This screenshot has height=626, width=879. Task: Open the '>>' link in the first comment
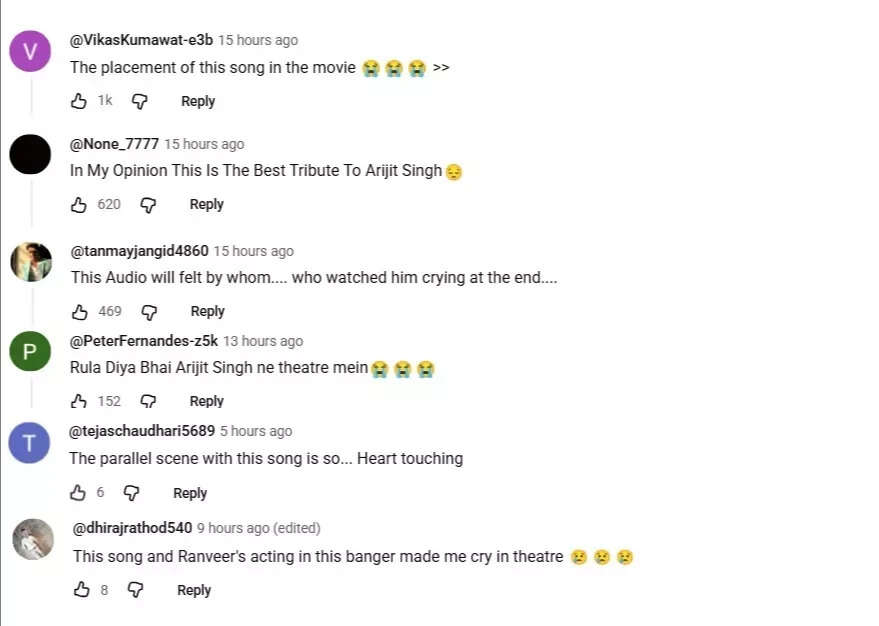pos(442,68)
